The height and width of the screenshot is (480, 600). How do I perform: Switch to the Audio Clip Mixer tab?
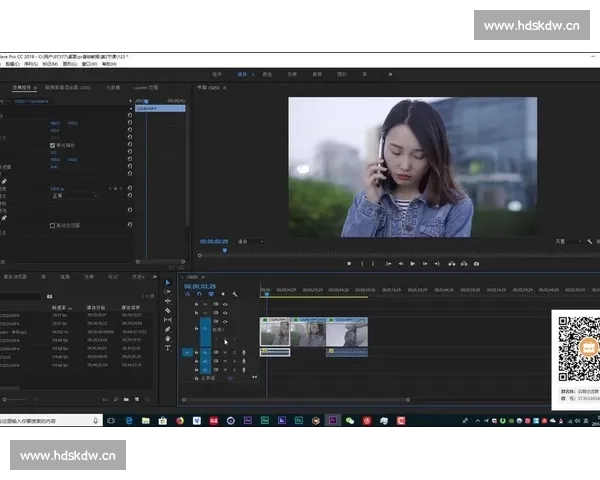pos(68,88)
